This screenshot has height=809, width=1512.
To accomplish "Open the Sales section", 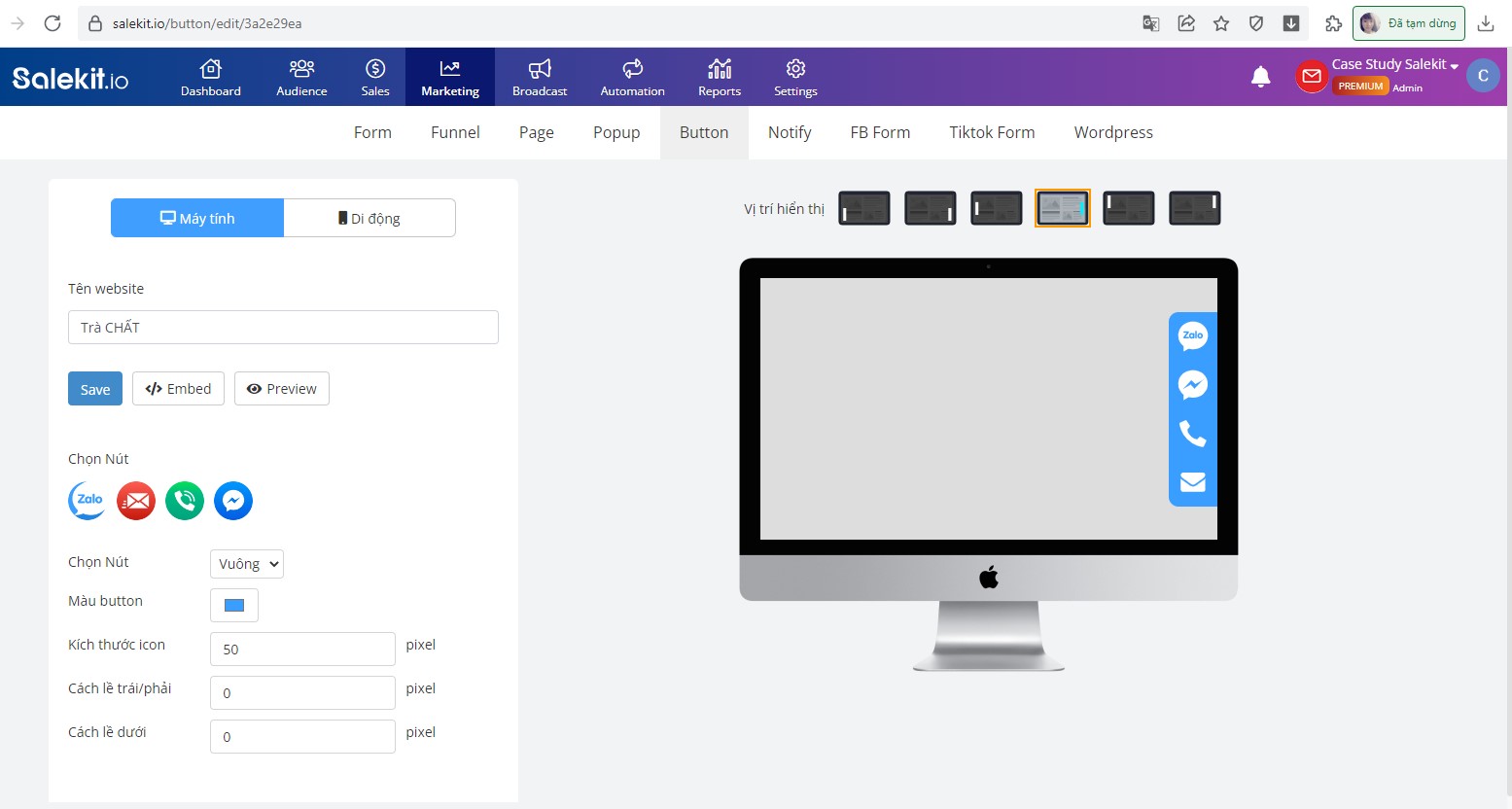I will pos(375,78).
